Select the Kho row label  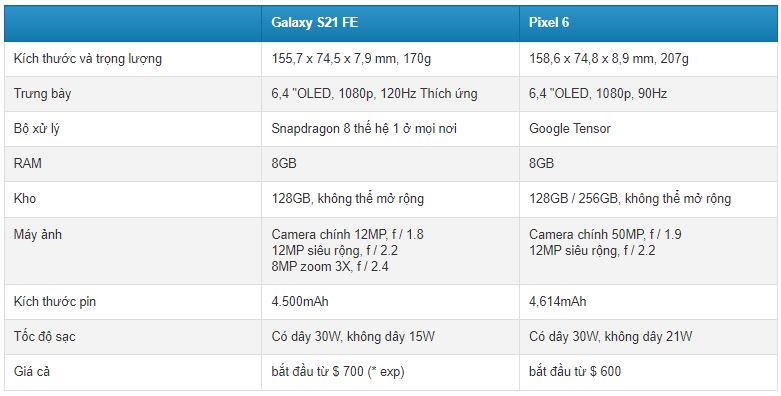pyautogui.click(x=25, y=199)
